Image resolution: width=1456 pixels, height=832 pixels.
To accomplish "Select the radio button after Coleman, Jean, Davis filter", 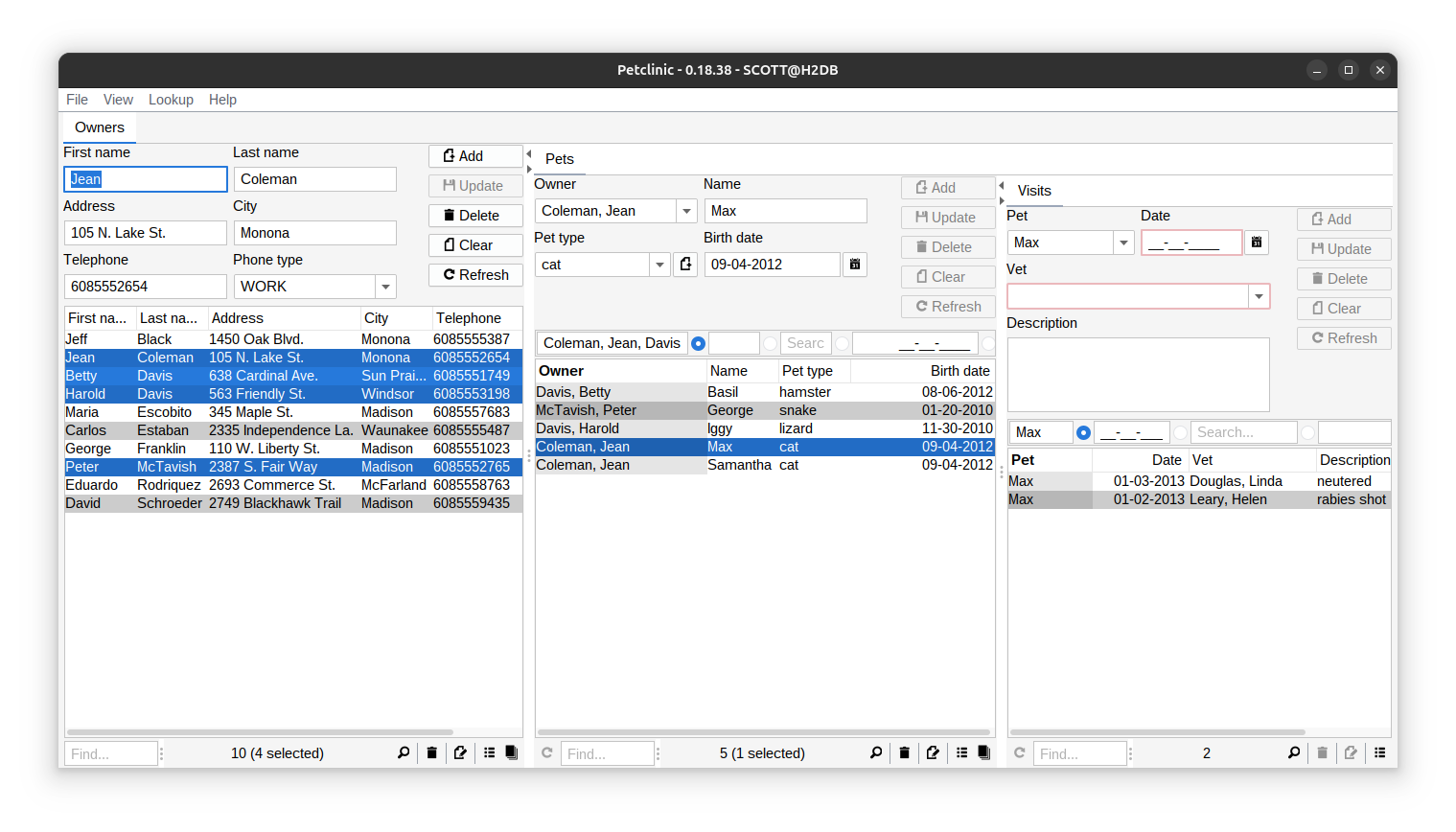I will (x=698, y=343).
